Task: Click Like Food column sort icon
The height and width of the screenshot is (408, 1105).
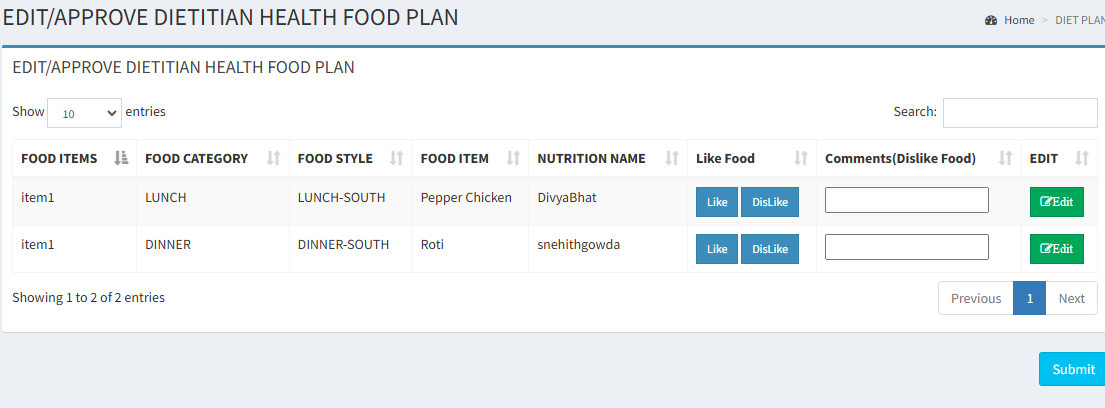Action: (x=801, y=159)
